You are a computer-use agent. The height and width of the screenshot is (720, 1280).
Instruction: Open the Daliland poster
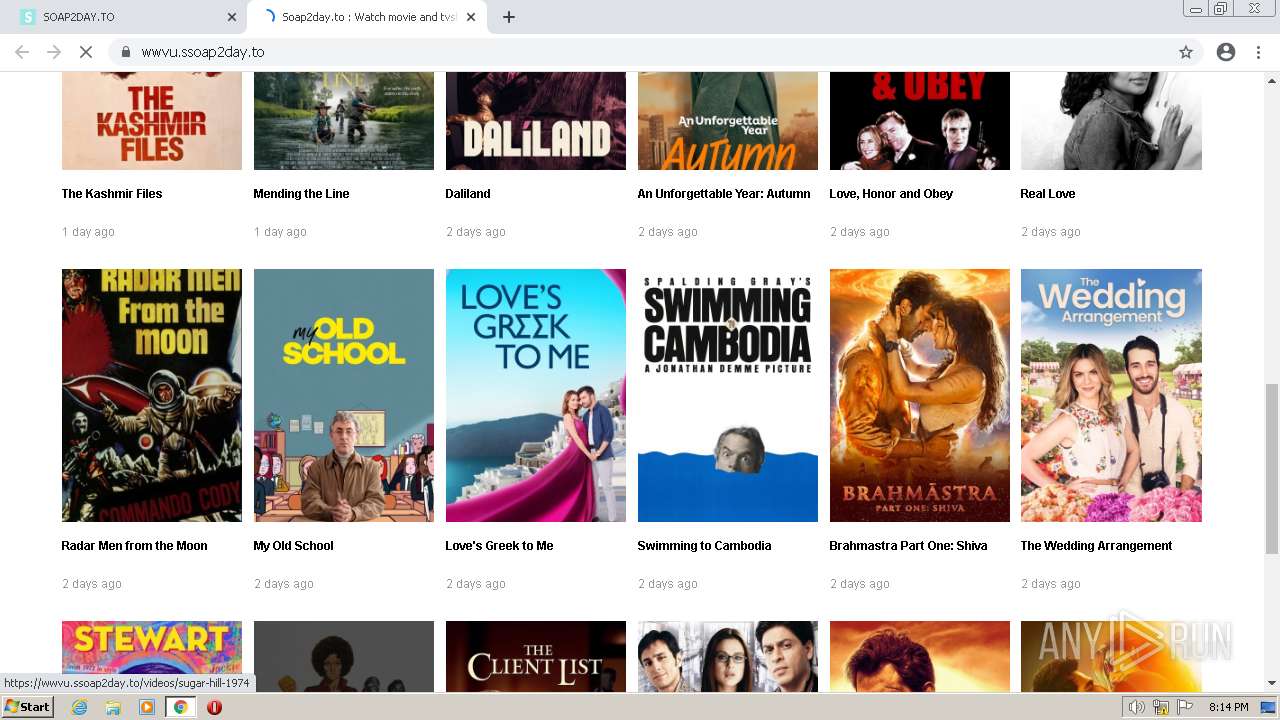click(536, 121)
